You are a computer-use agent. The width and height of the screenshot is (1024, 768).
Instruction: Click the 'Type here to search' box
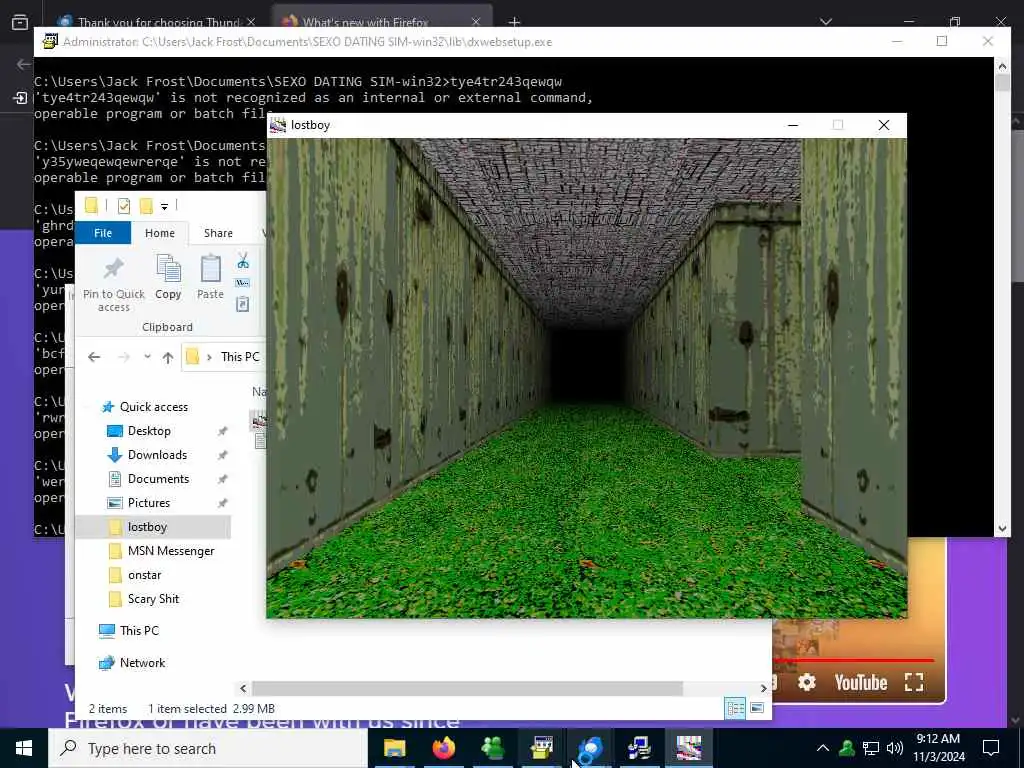pos(208,748)
